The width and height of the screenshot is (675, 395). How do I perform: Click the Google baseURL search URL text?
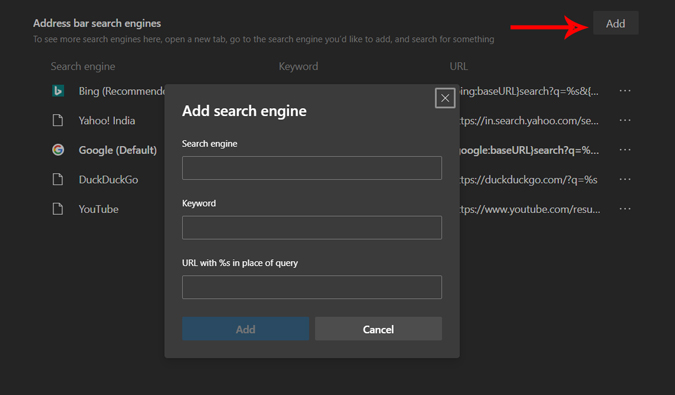coord(529,150)
